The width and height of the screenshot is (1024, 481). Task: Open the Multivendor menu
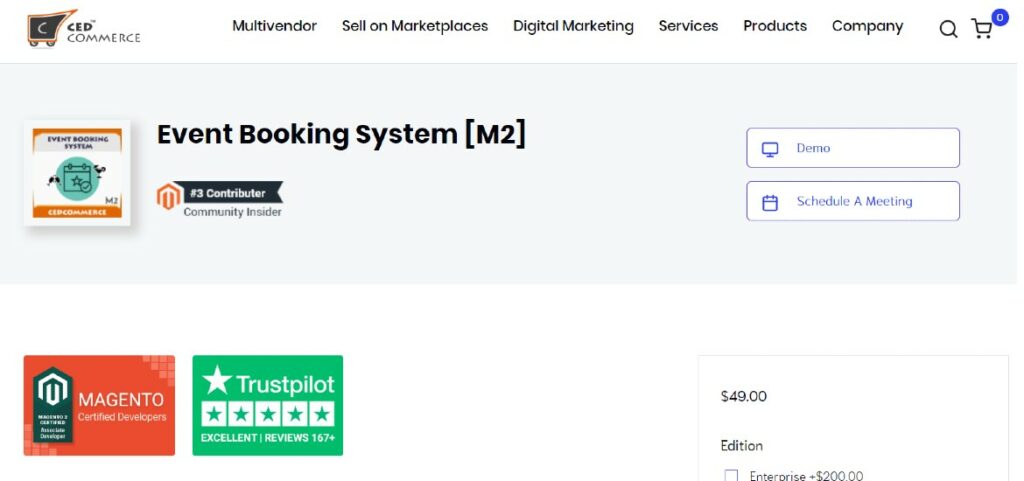[274, 26]
